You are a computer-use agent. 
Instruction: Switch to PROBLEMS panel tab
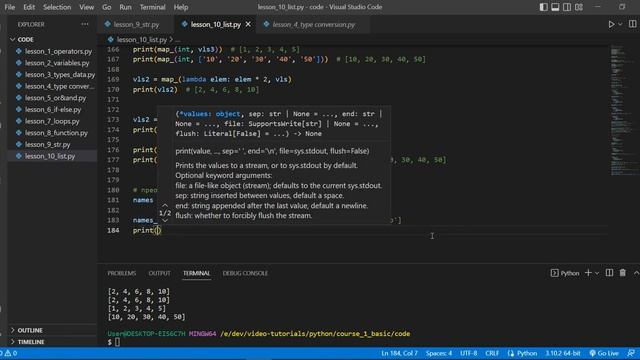click(x=122, y=273)
